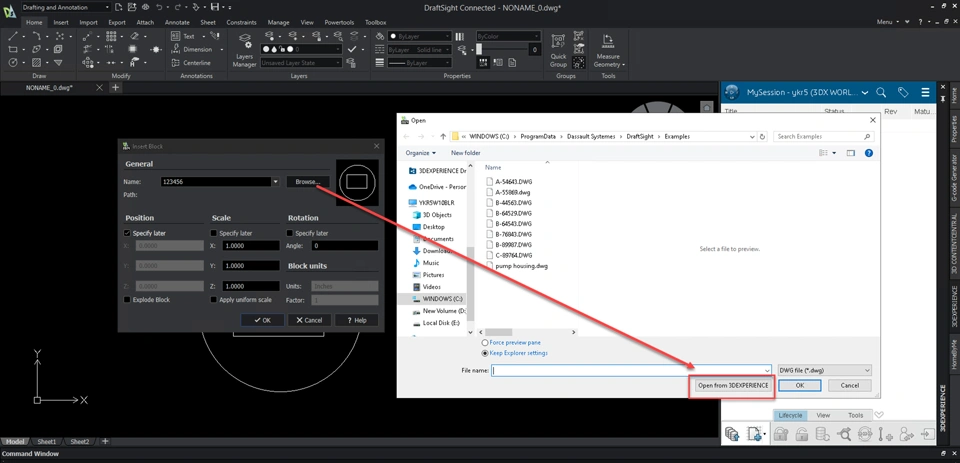
Task: Open the DWG file type dropdown
Action: 823,371
